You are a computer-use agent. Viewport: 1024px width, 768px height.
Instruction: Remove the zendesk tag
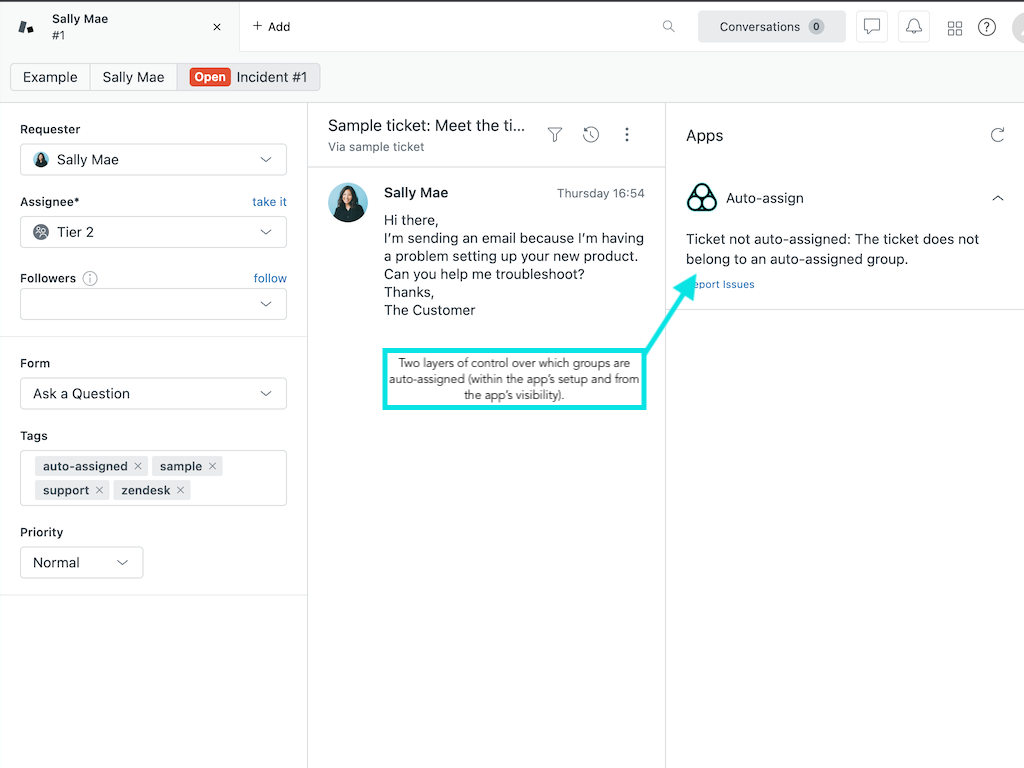point(181,490)
